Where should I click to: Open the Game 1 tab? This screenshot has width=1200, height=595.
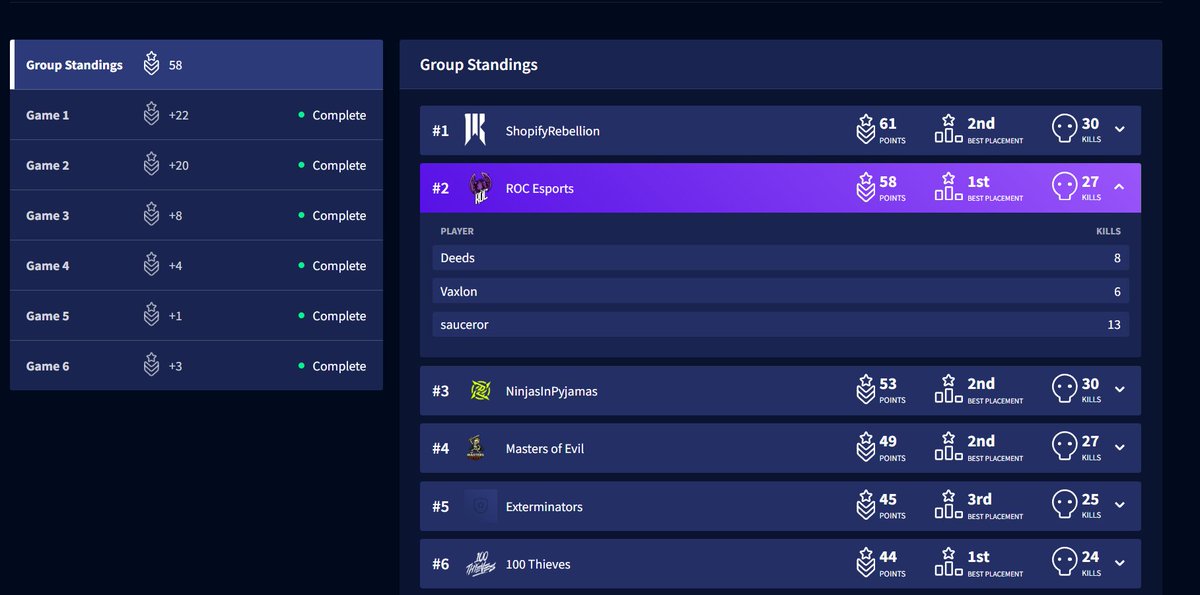point(197,115)
